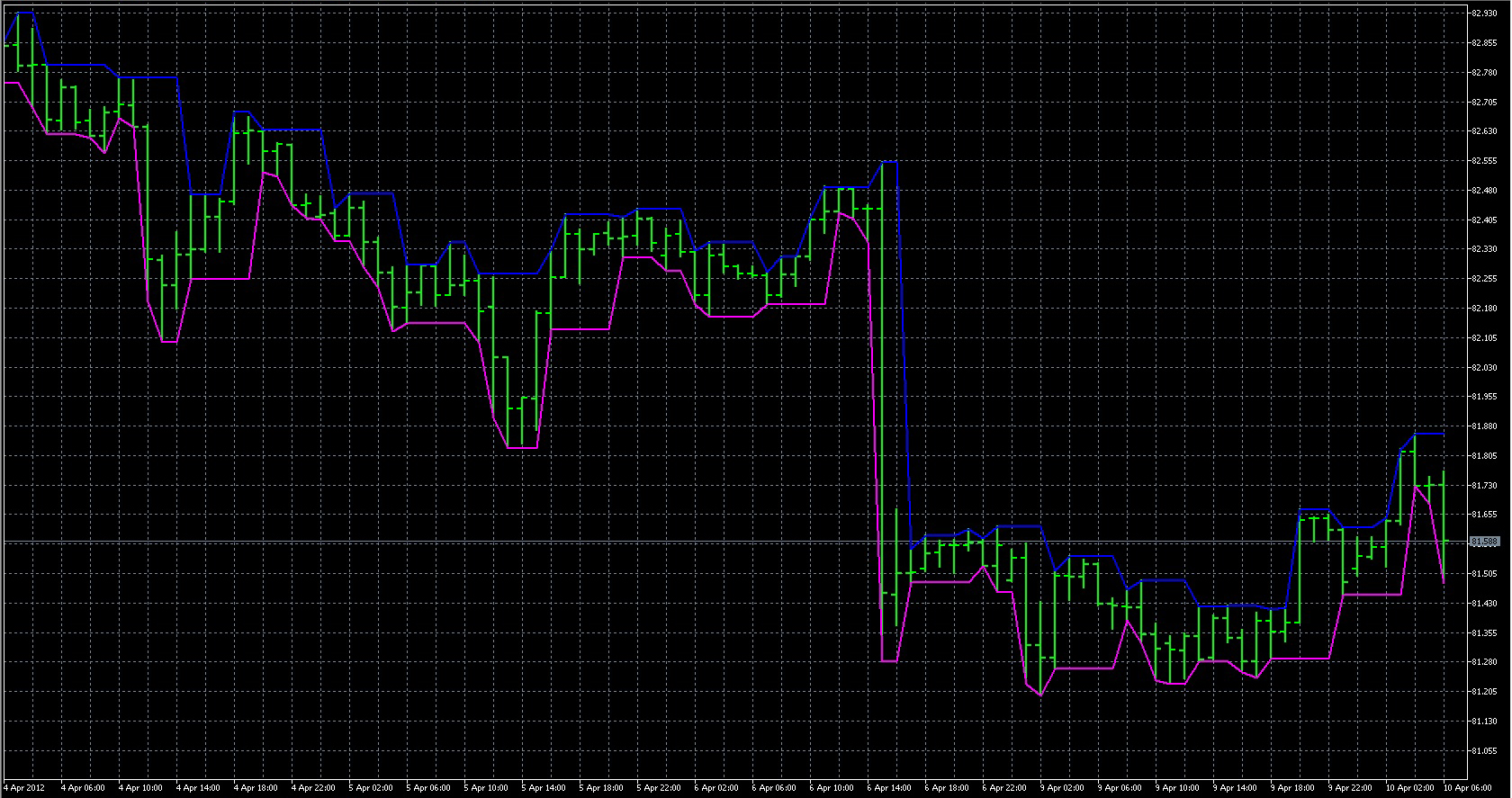Select the 82.480 price axis label

(x=1485, y=191)
